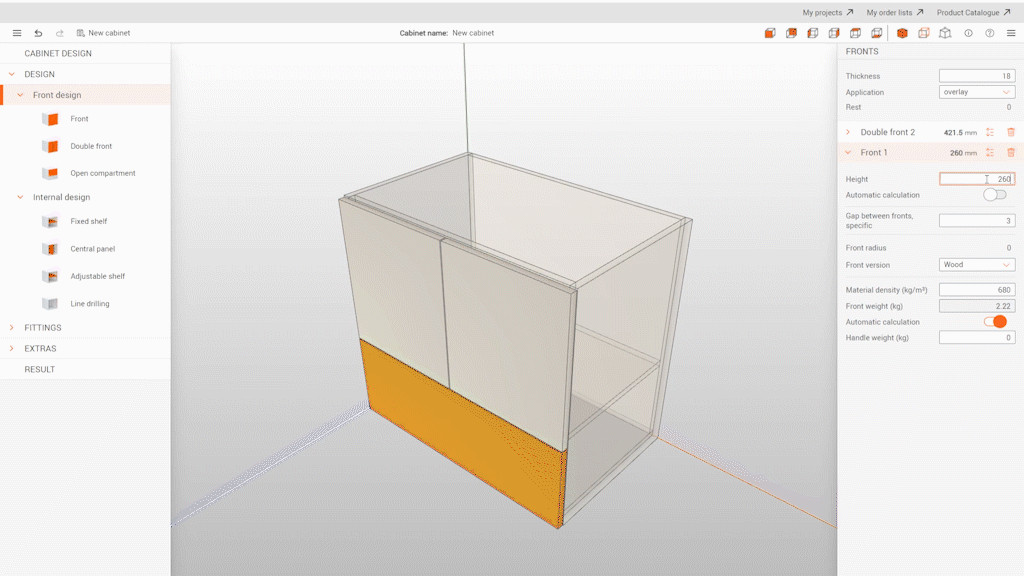Open the Product Catalogue link
The width and height of the screenshot is (1024, 576).
coord(971,13)
